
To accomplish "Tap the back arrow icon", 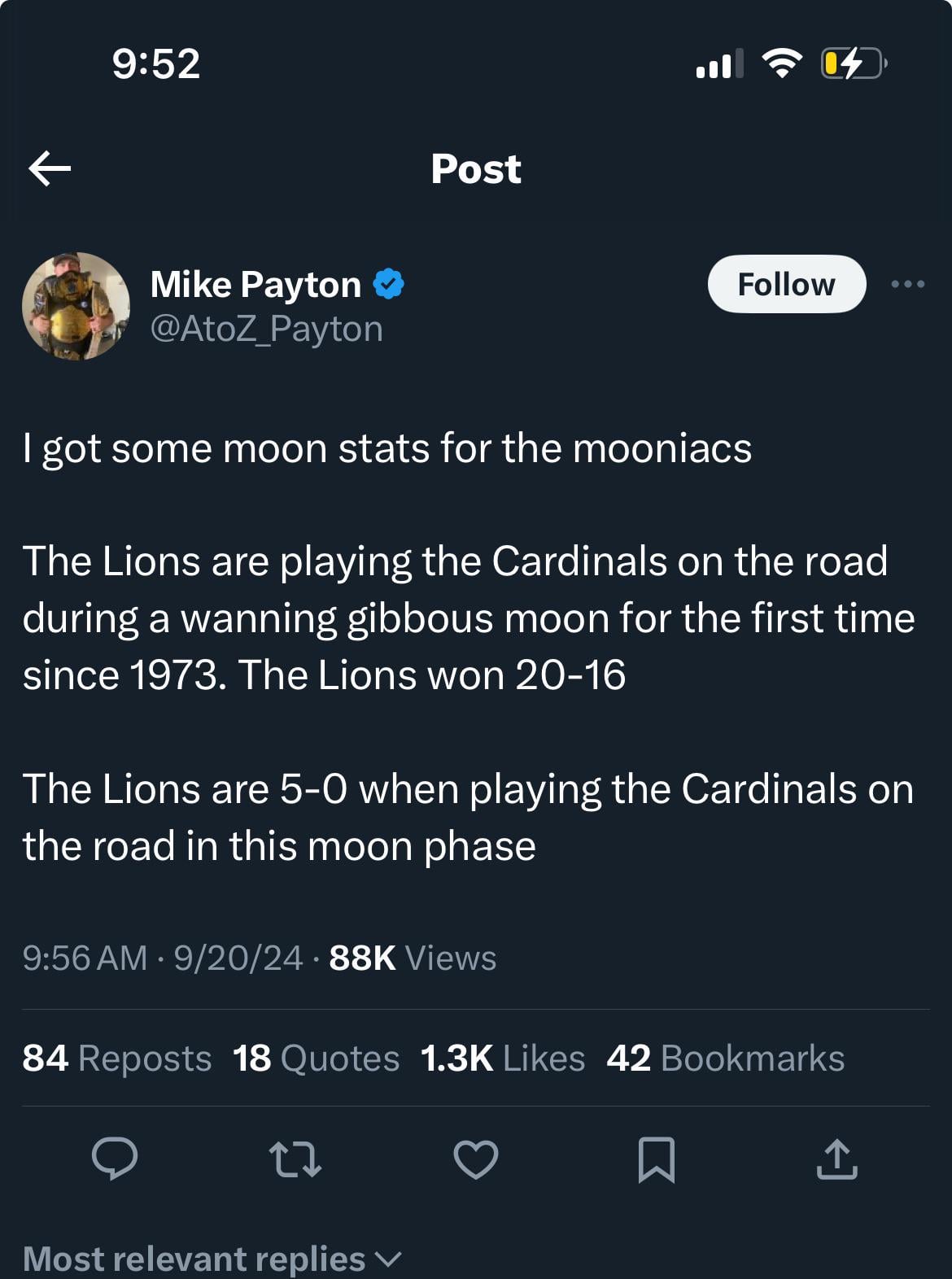I will click(x=50, y=169).
